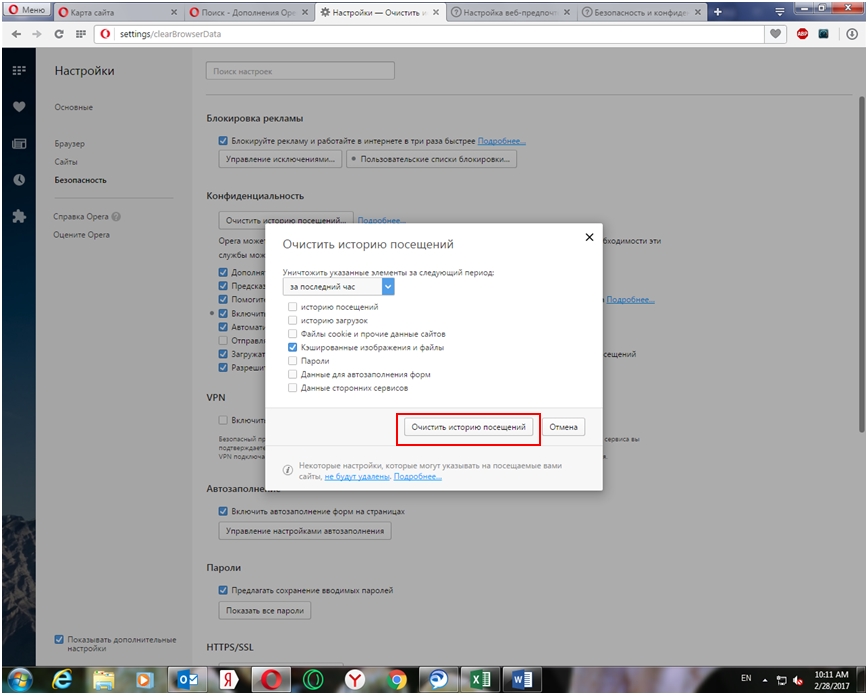Image resolution: width=868 pixels, height=695 pixels.
Task: Open Подробнее link in dialog footer
Action: [x=417, y=476]
